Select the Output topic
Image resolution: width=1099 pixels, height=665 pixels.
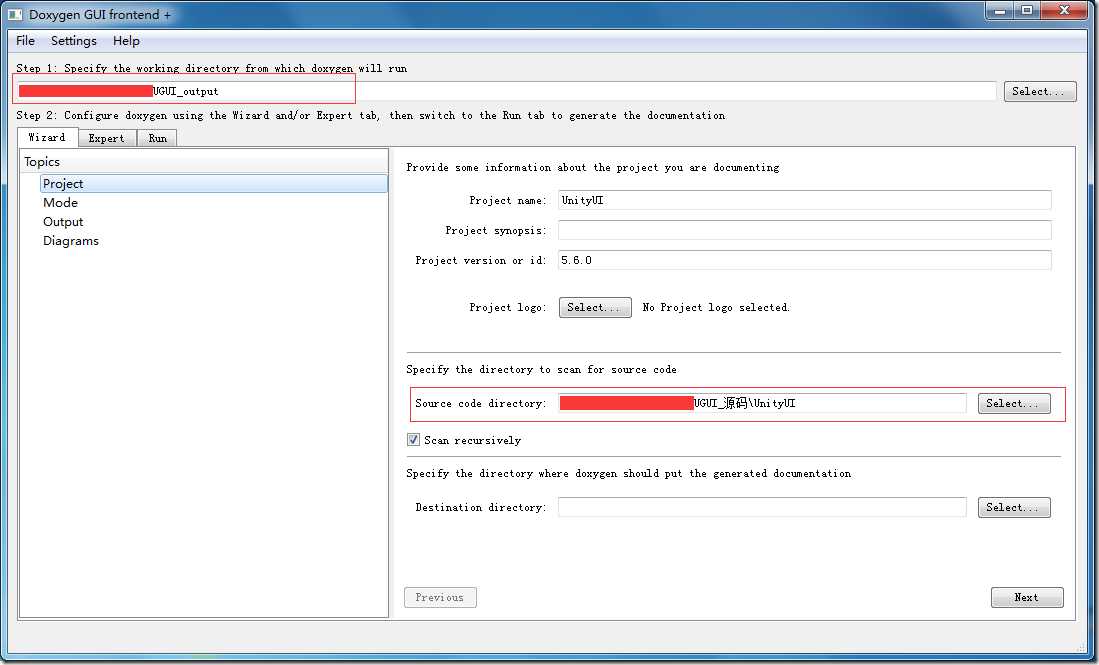point(63,221)
